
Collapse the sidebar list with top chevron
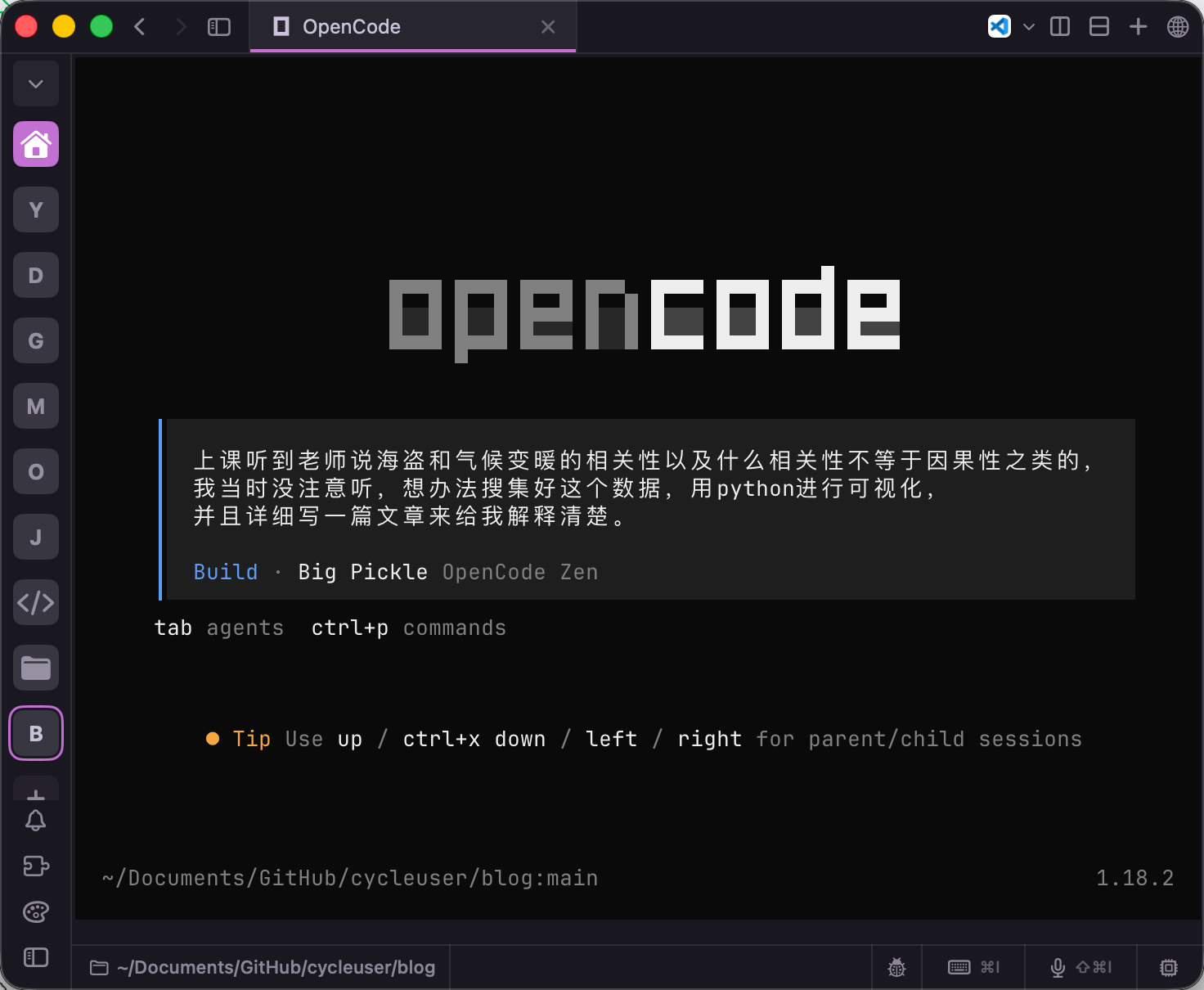[36, 83]
